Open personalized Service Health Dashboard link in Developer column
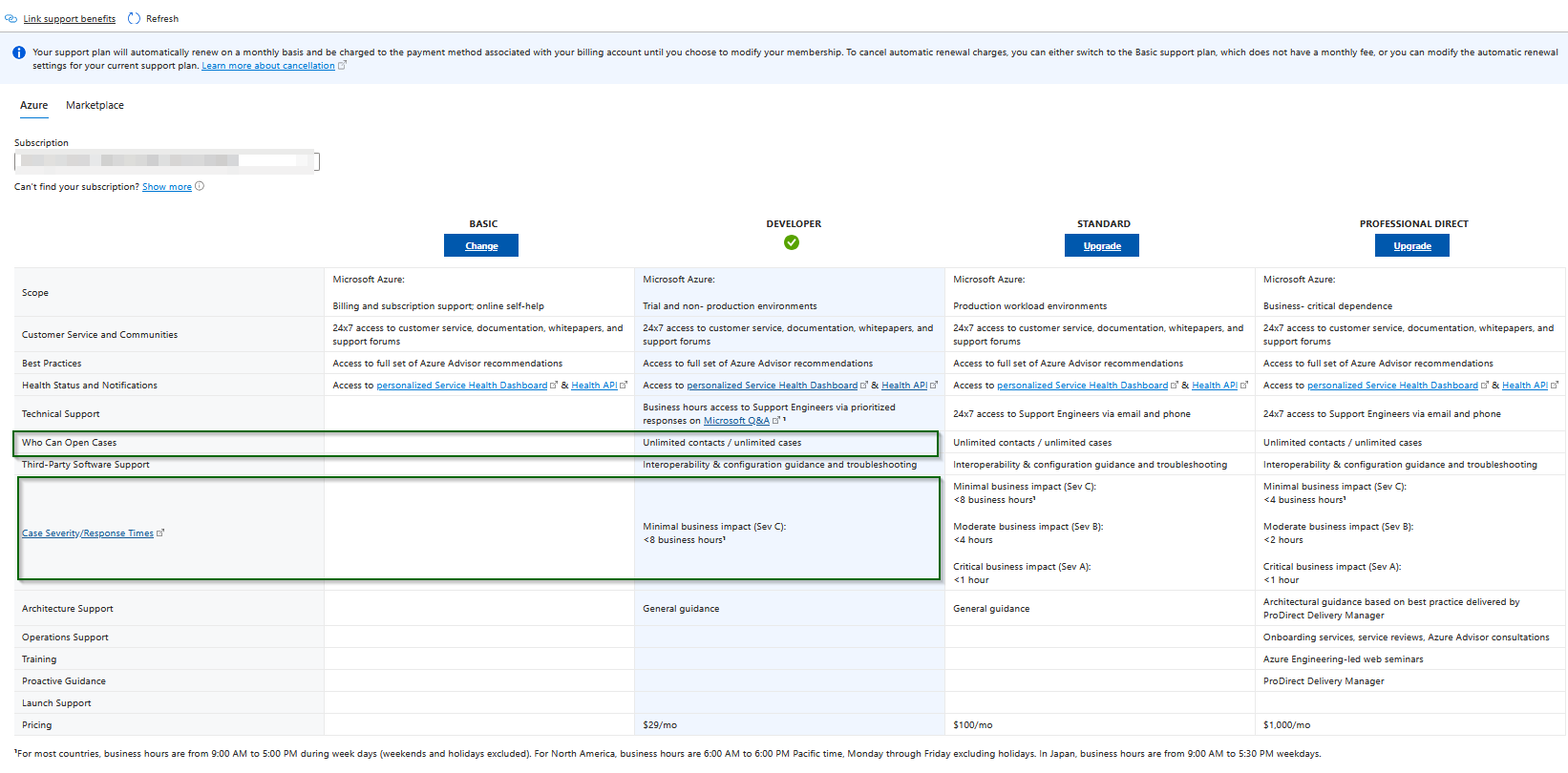1568x773 pixels. point(773,386)
